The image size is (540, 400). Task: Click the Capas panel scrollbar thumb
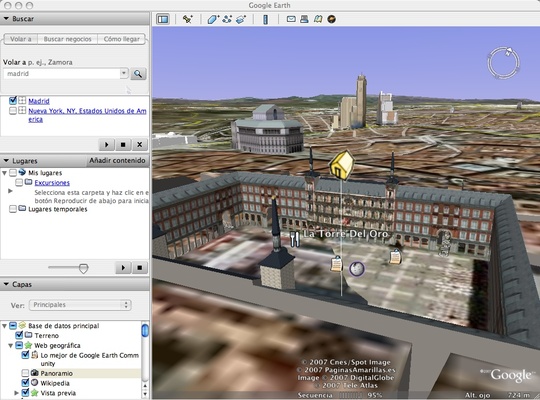pos(145,330)
